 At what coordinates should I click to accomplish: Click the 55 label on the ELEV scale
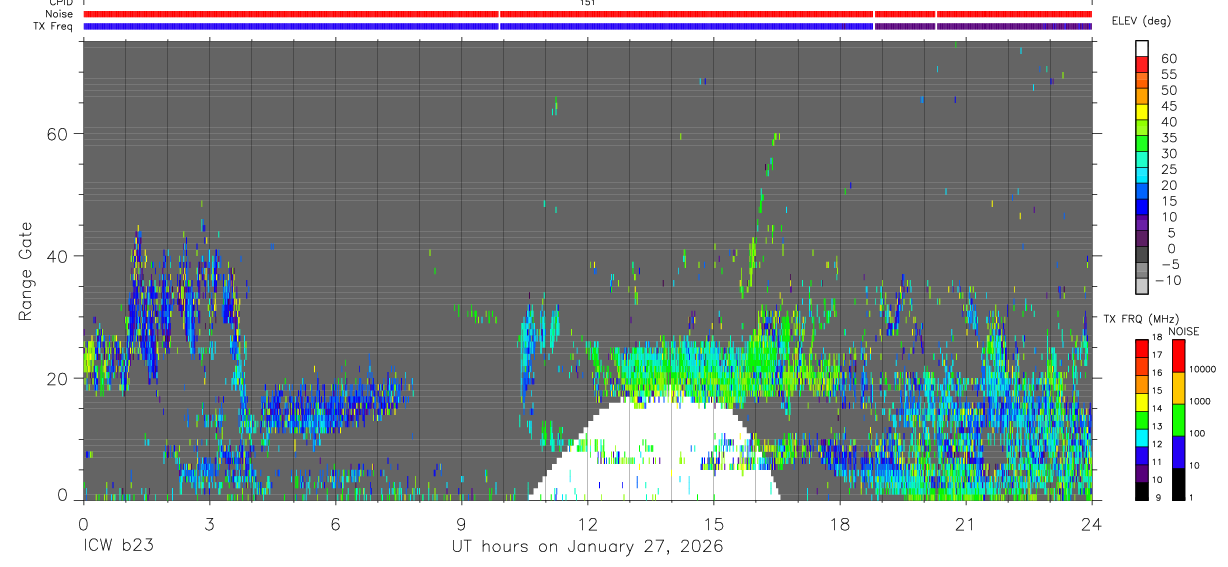1167,74
